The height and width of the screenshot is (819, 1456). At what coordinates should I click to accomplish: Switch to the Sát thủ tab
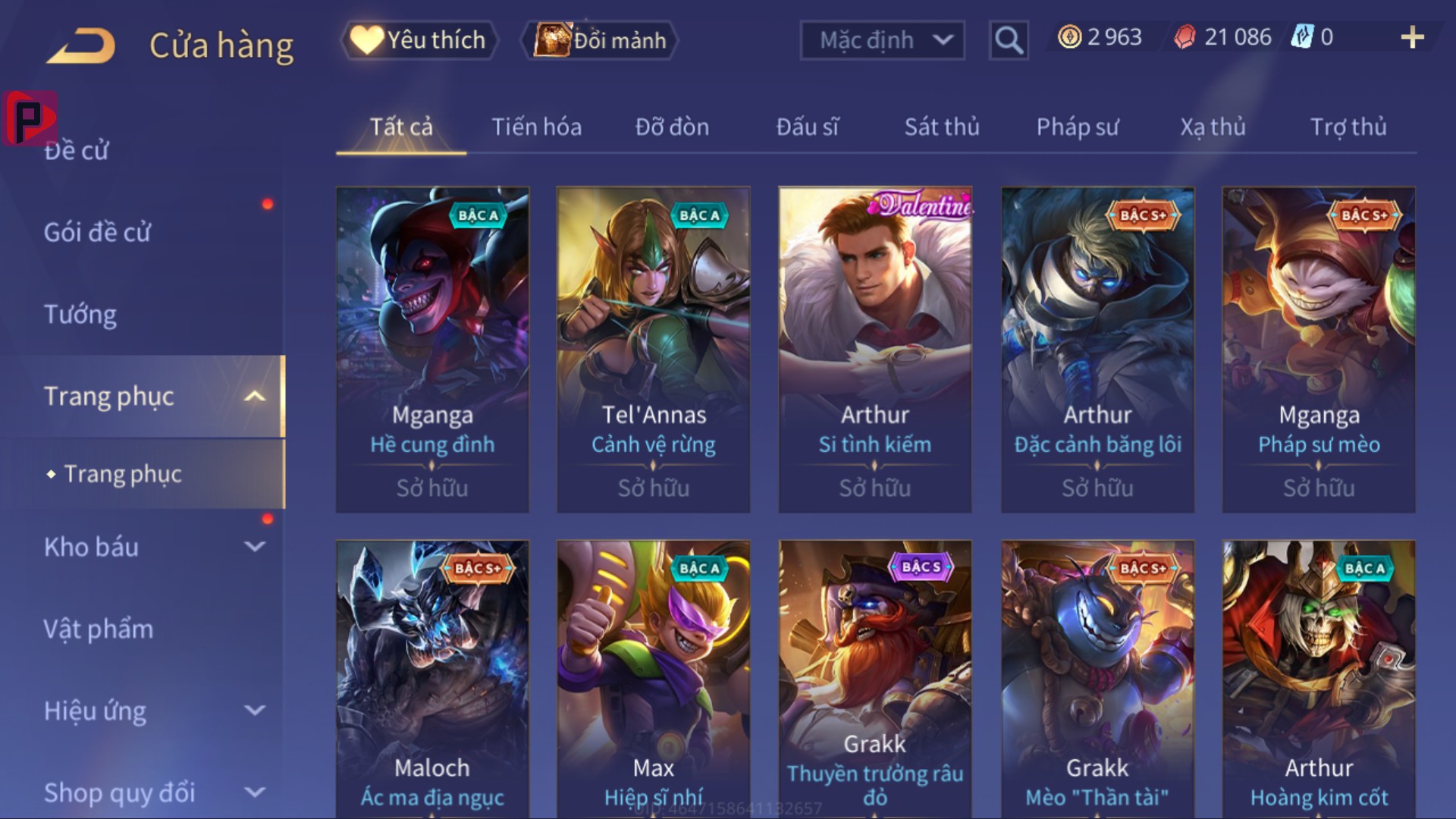click(x=942, y=127)
